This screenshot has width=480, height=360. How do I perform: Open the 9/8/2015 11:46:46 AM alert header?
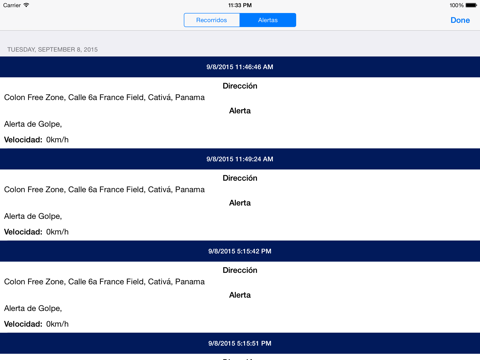(240, 67)
